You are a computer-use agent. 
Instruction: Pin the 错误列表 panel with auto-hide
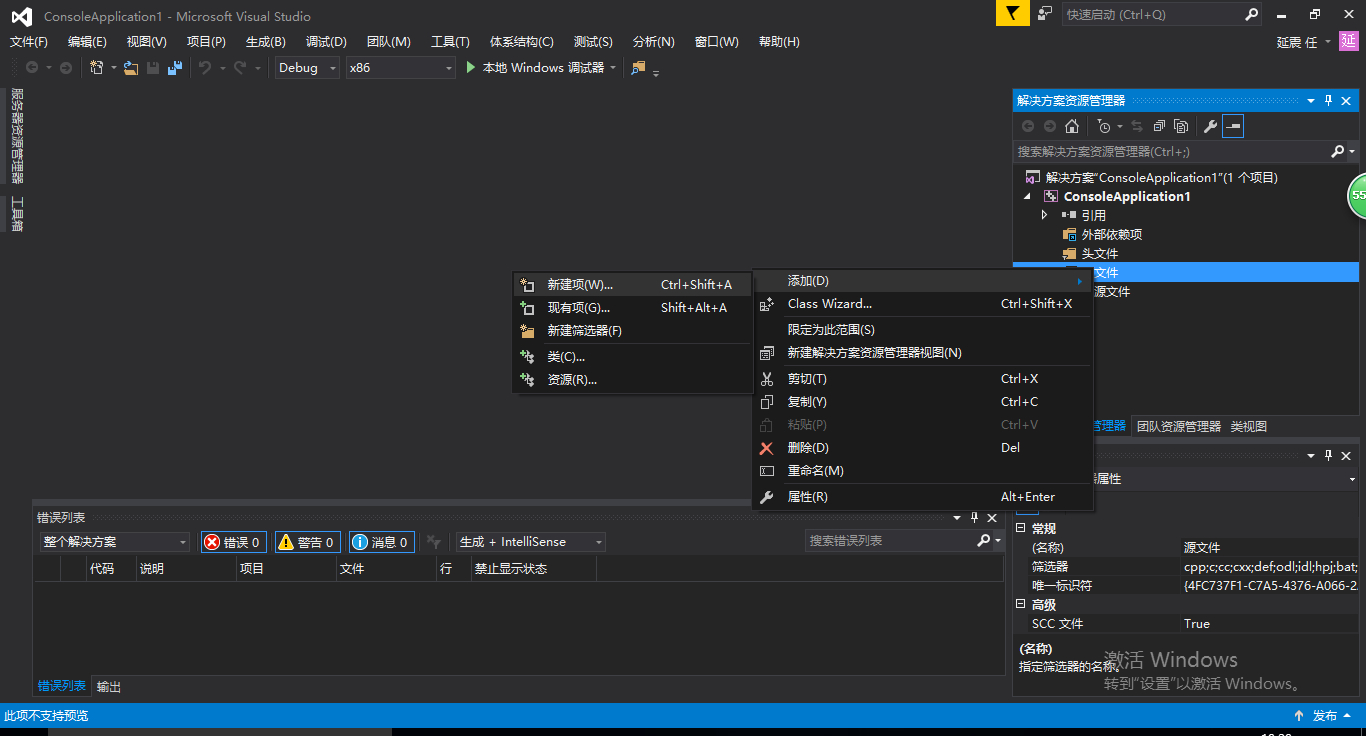[974, 518]
